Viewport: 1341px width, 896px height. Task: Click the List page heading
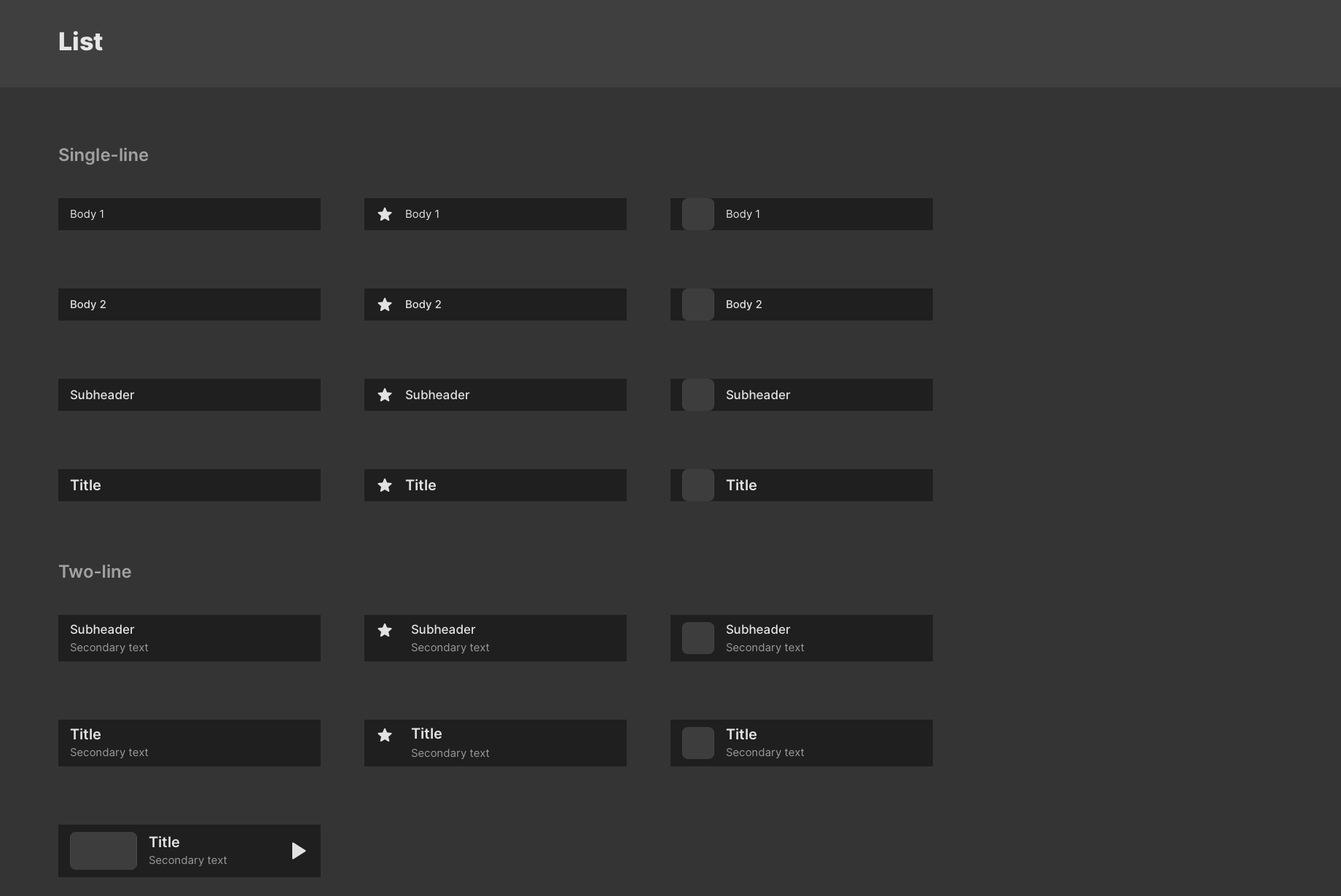pos(80,42)
